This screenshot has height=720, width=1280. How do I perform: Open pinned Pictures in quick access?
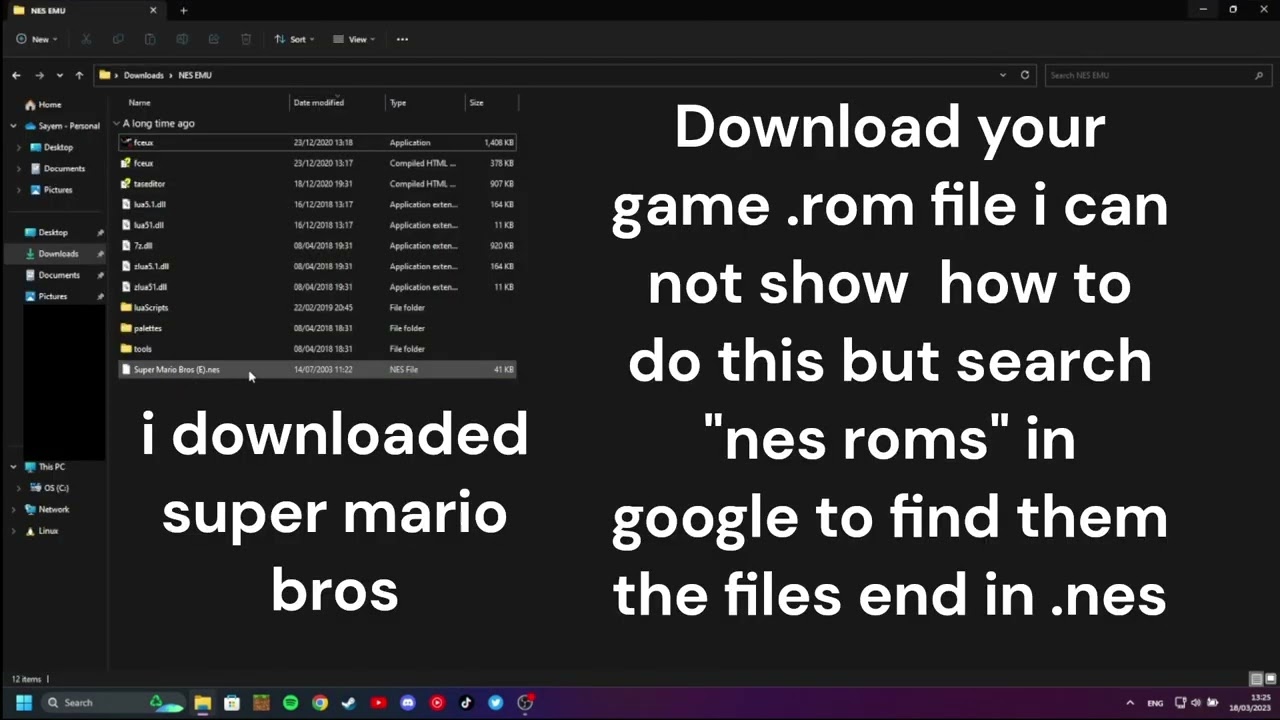coord(52,296)
